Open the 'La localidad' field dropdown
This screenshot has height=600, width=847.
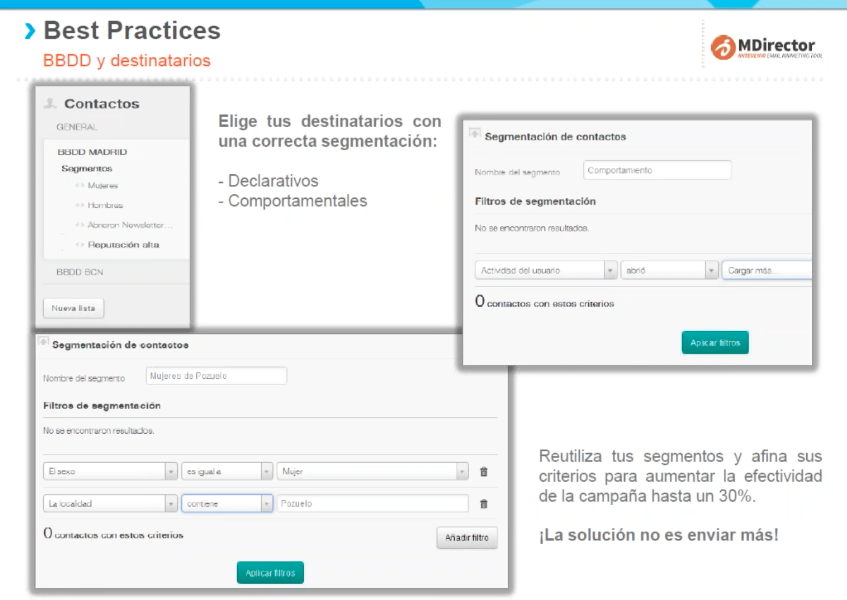[x=111, y=503]
